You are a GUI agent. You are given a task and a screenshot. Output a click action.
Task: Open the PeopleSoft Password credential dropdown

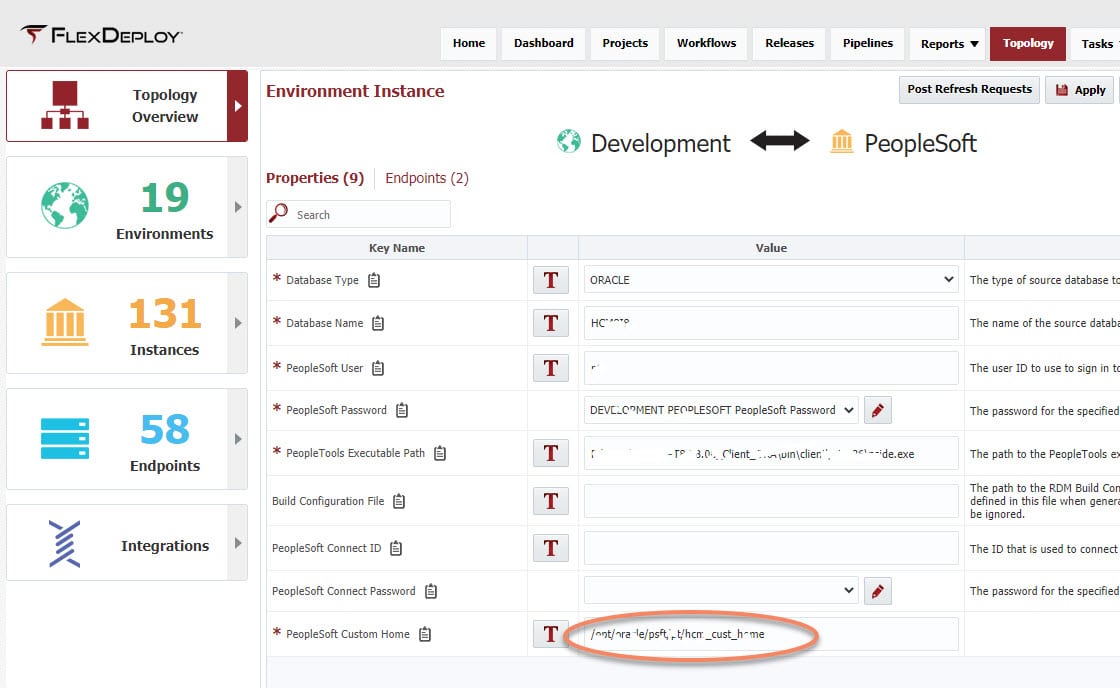coord(721,410)
